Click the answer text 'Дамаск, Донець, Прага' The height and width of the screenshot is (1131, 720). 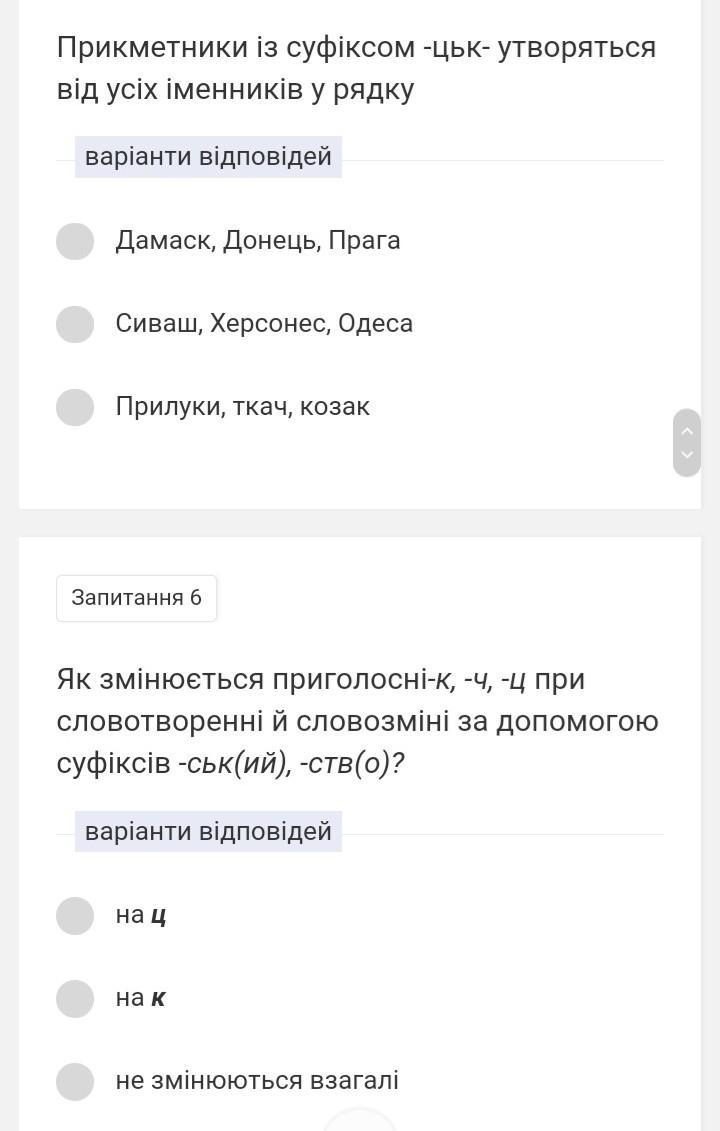coord(258,241)
